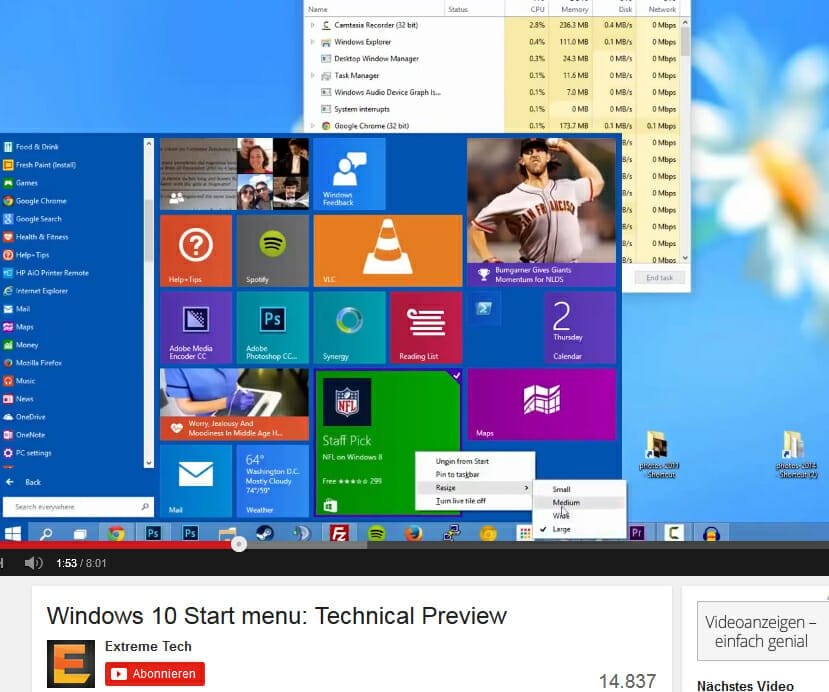Launch the Adobe Photoshop CC tile
The width and height of the screenshot is (829, 692).
pyautogui.click(x=272, y=327)
